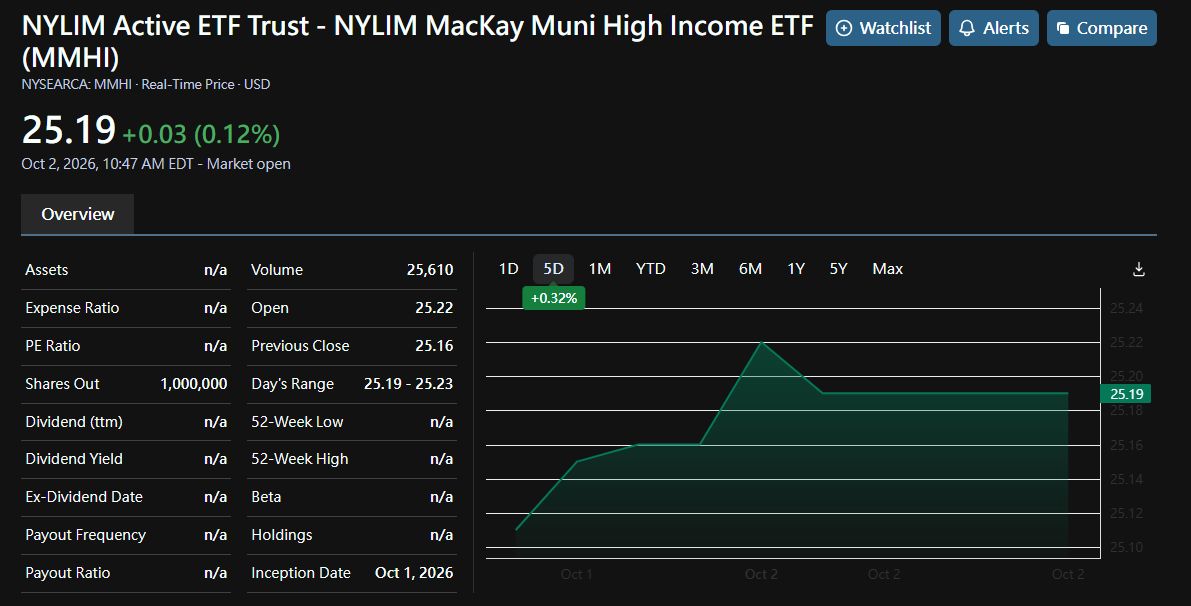The height and width of the screenshot is (606, 1191).
Task: Click the +0.32% change badge
Action: pyautogui.click(x=554, y=298)
